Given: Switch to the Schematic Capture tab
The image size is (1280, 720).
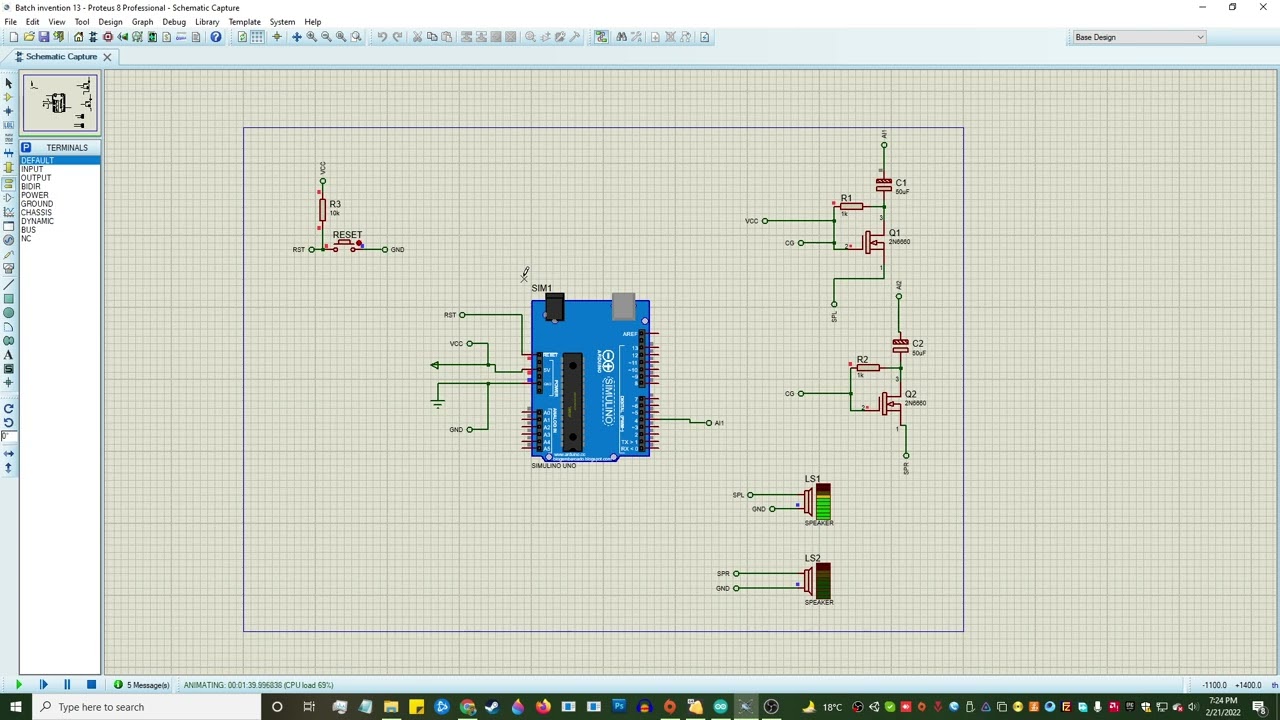Looking at the screenshot, I should [x=61, y=57].
